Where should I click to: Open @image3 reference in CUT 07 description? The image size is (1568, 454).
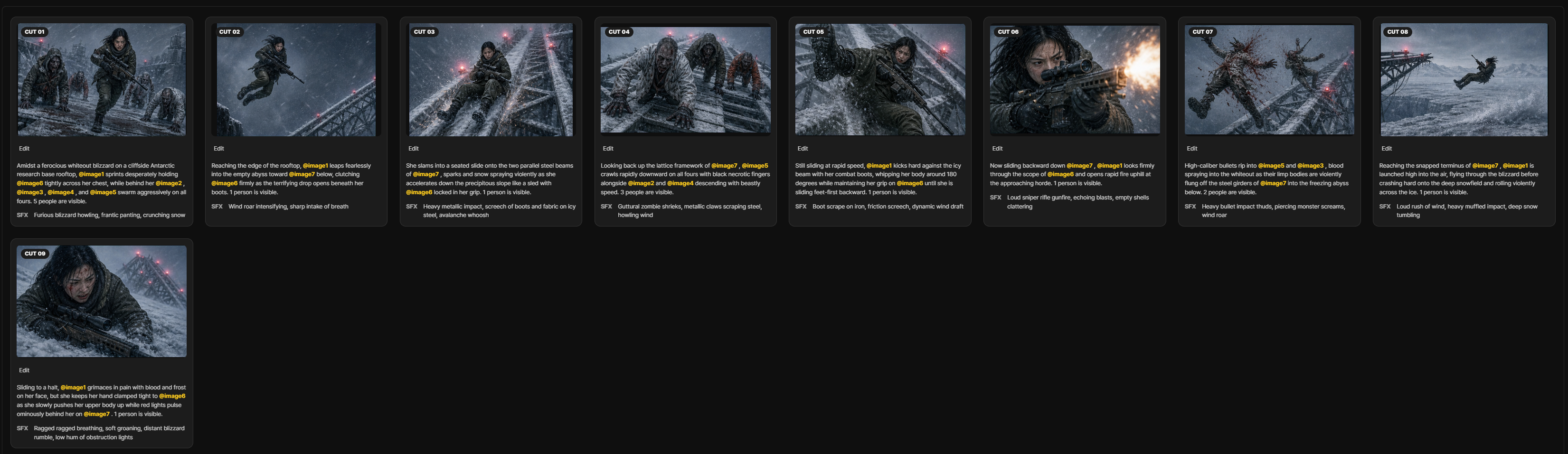1311,166
